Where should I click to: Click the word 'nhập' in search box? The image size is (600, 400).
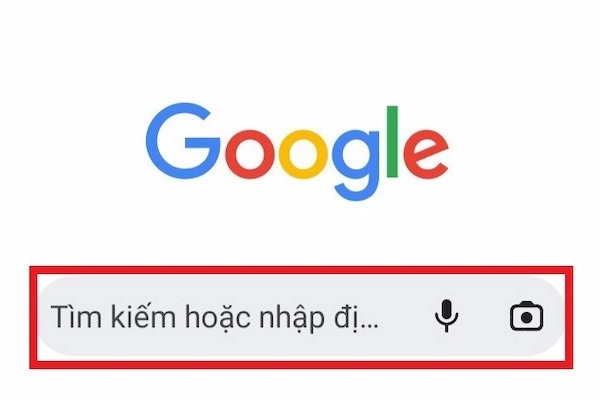point(292,318)
